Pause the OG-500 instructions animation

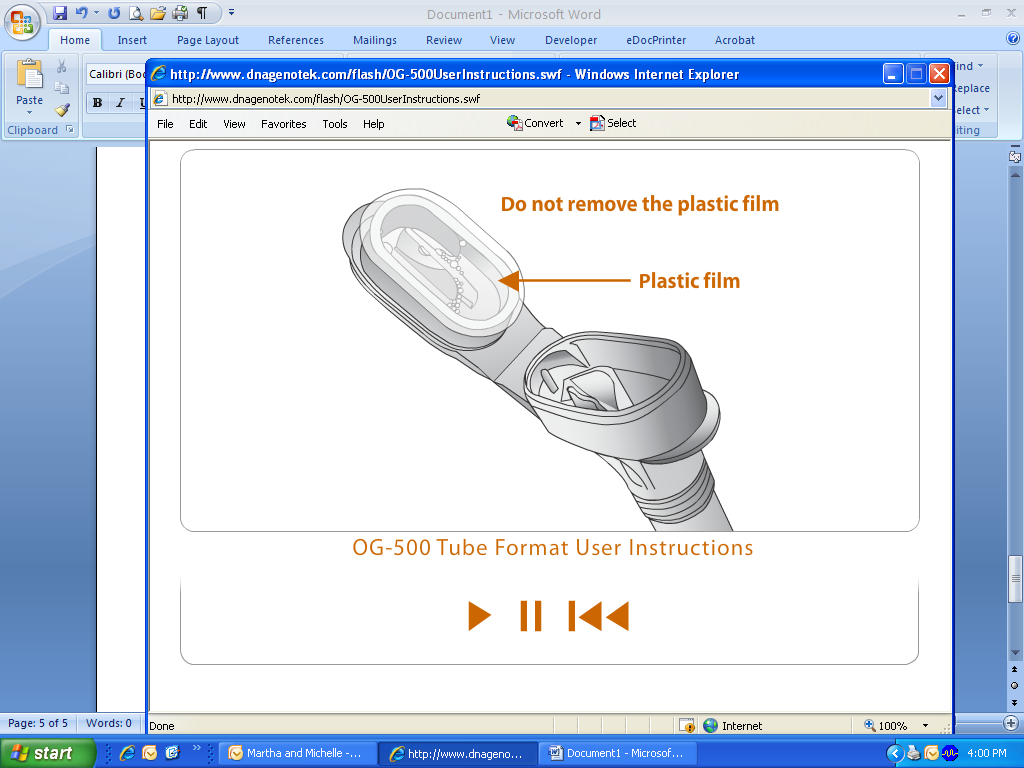(x=531, y=616)
